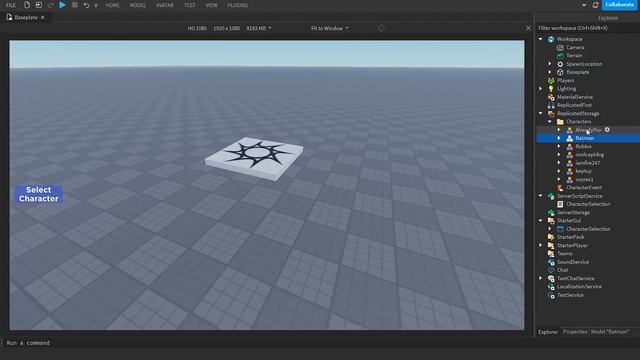640x360 pixels.
Task: Click the Workspace globe icon
Action: click(551, 39)
